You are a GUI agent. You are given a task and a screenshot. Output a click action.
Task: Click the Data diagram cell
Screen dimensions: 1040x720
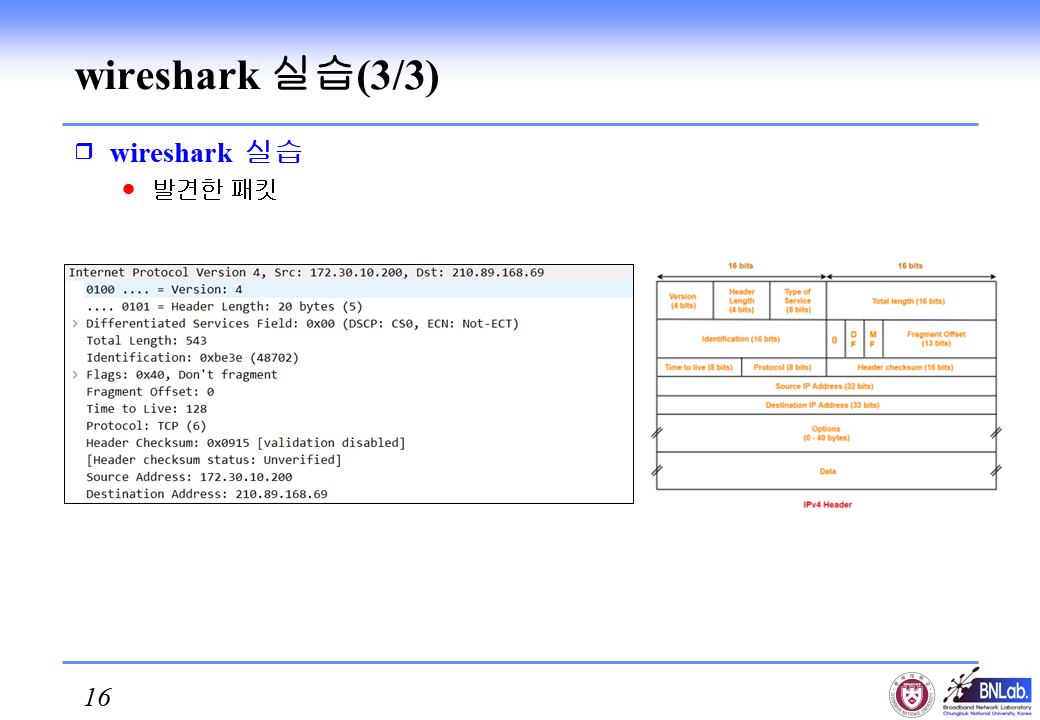pos(826,471)
